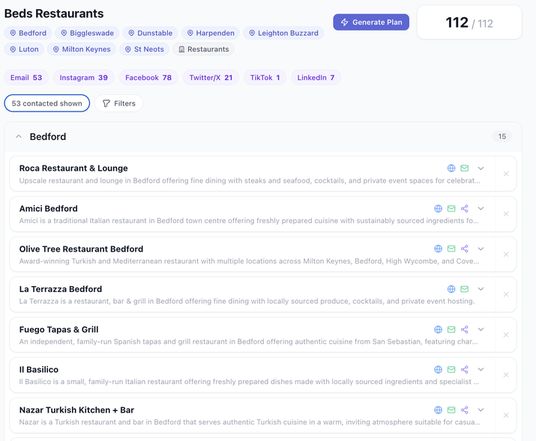Select the Instagram 39 channel chip
Image resolution: width=536 pixels, height=441 pixels.
[x=83, y=78]
